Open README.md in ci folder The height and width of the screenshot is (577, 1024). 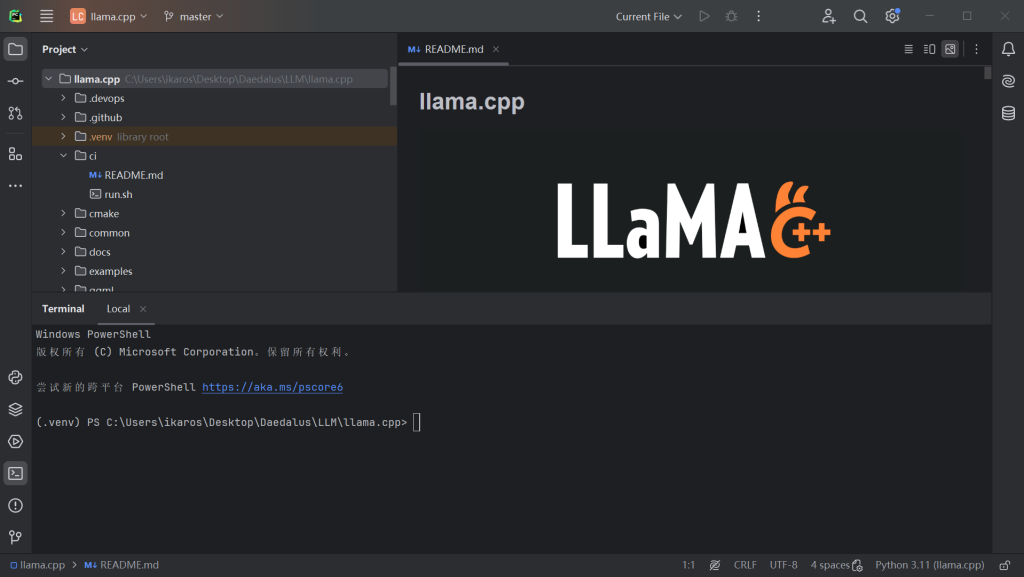126,175
